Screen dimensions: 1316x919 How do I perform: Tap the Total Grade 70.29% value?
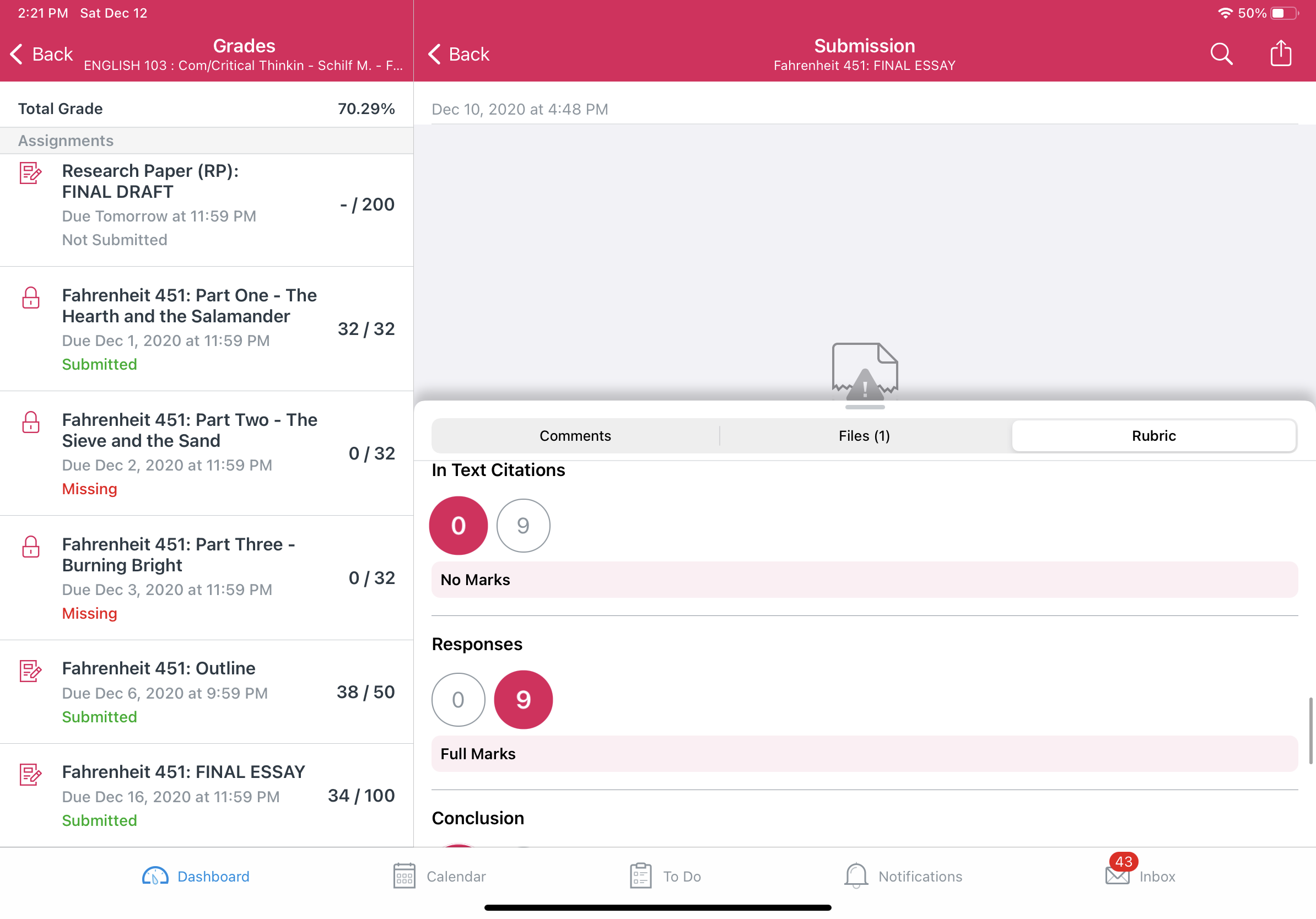coord(366,109)
